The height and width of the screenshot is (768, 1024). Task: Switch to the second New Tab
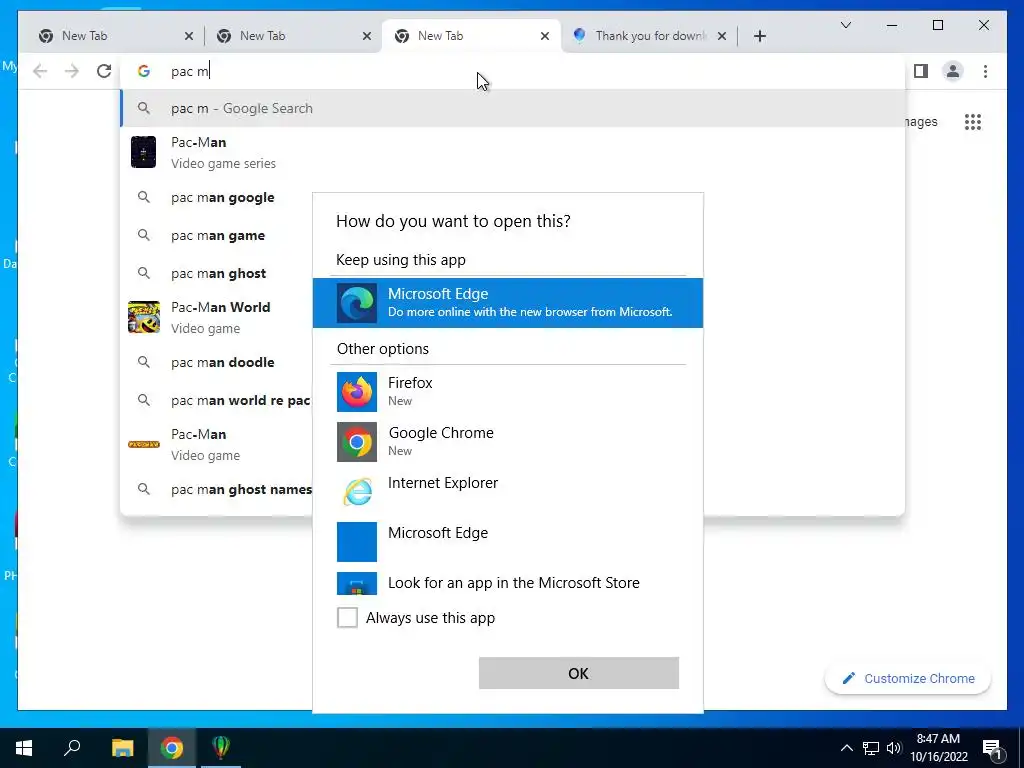coord(291,36)
